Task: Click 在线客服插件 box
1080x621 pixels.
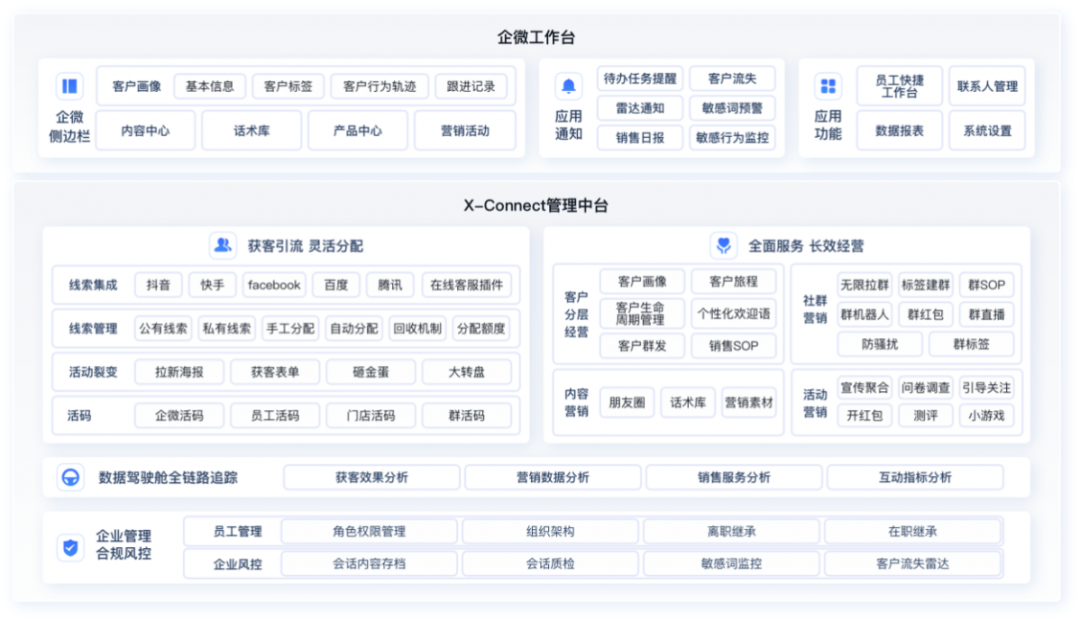Action: pyautogui.click(x=466, y=284)
